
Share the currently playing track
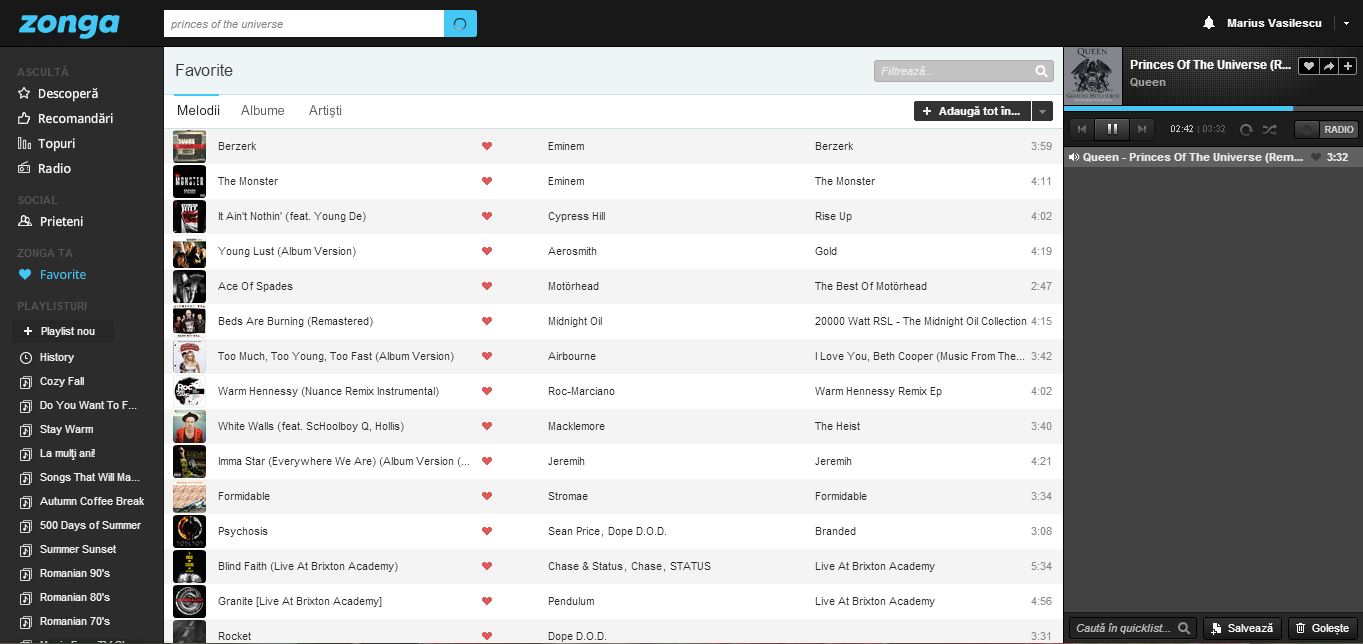click(1328, 66)
